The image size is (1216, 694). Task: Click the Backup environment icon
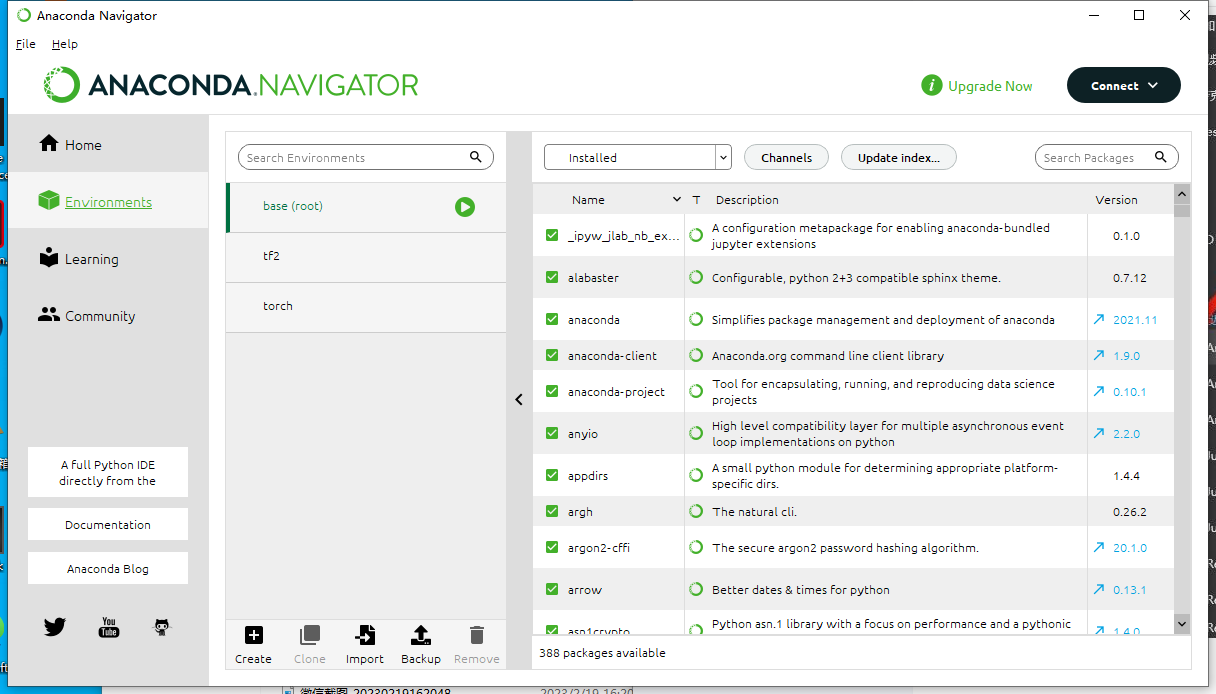tap(421, 635)
